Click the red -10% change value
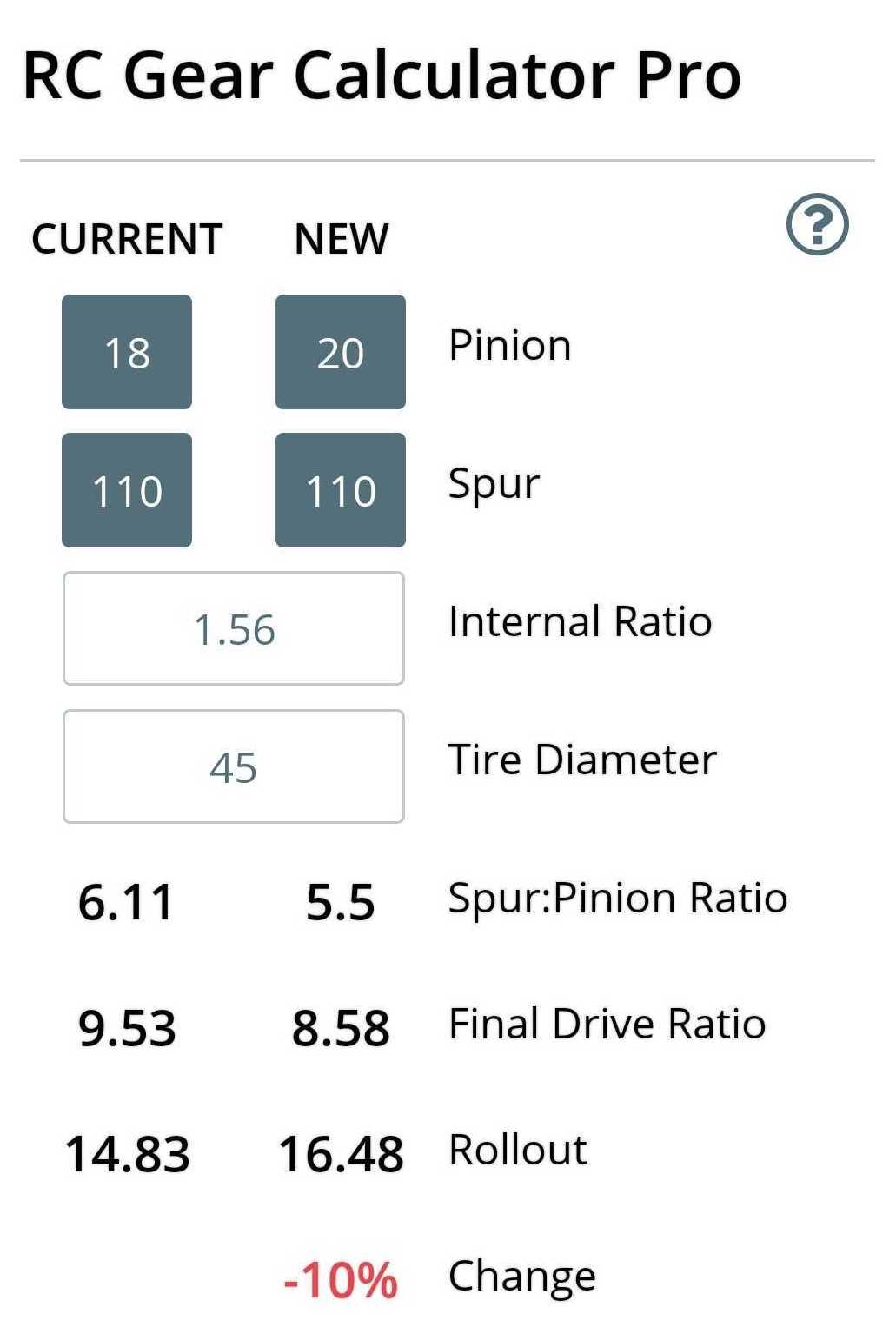896x1327 pixels. click(x=341, y=1280)
